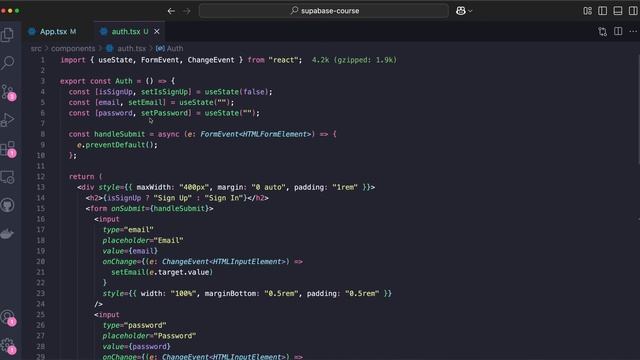The height and width of the screenshot is (360, 640).
Task: Click the import cost '4.2k (gzipped: 1.9k)' text
Action: (x=354, y=60)
